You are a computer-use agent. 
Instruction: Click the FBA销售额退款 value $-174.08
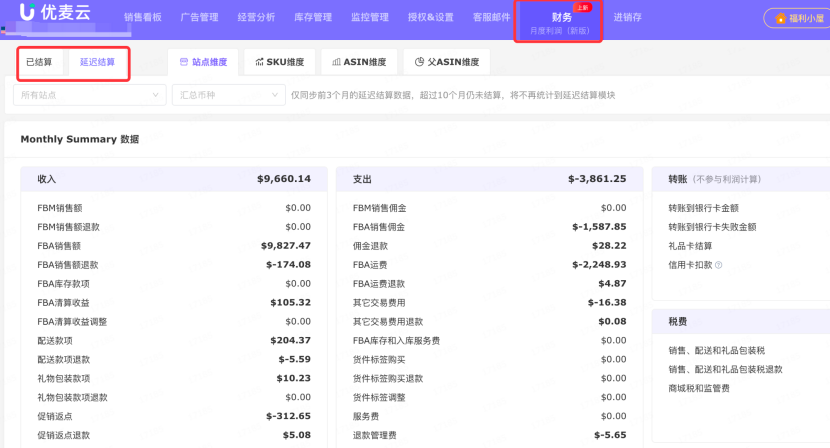[x=288, y=265]
